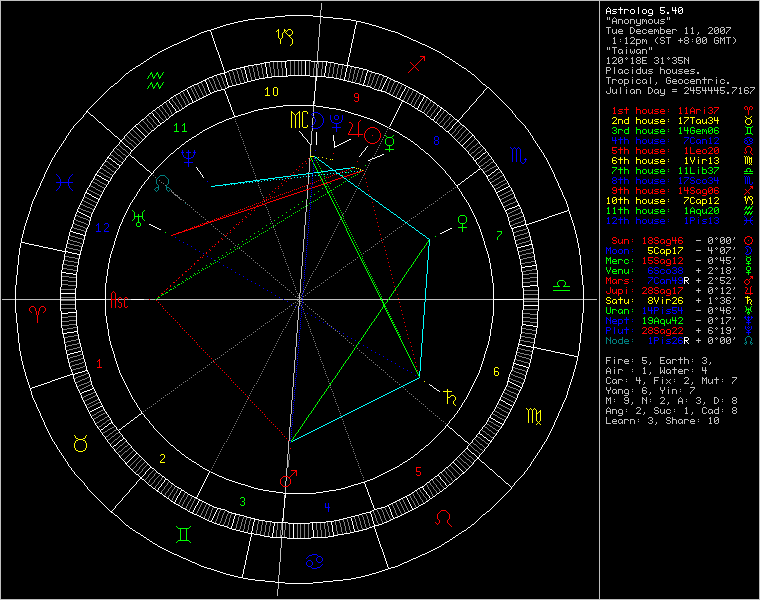760x600 pixels.
Task: Select the Cancer glyph on the zodiac ring
Action: point(315,561)
